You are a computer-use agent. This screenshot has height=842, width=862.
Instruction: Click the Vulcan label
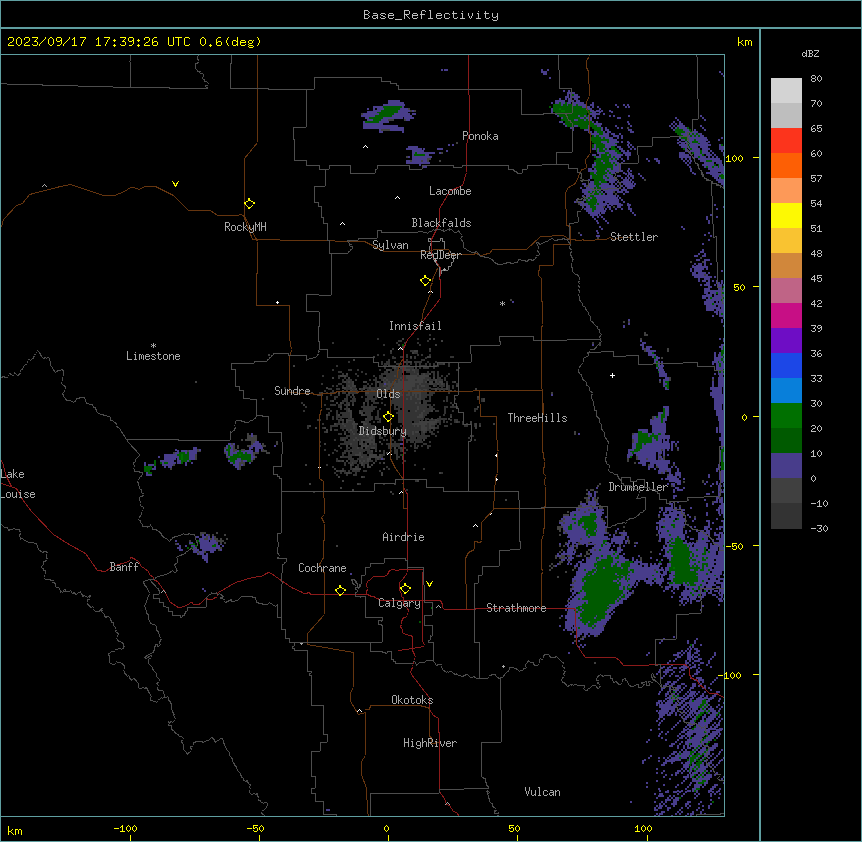coord(542,792)
